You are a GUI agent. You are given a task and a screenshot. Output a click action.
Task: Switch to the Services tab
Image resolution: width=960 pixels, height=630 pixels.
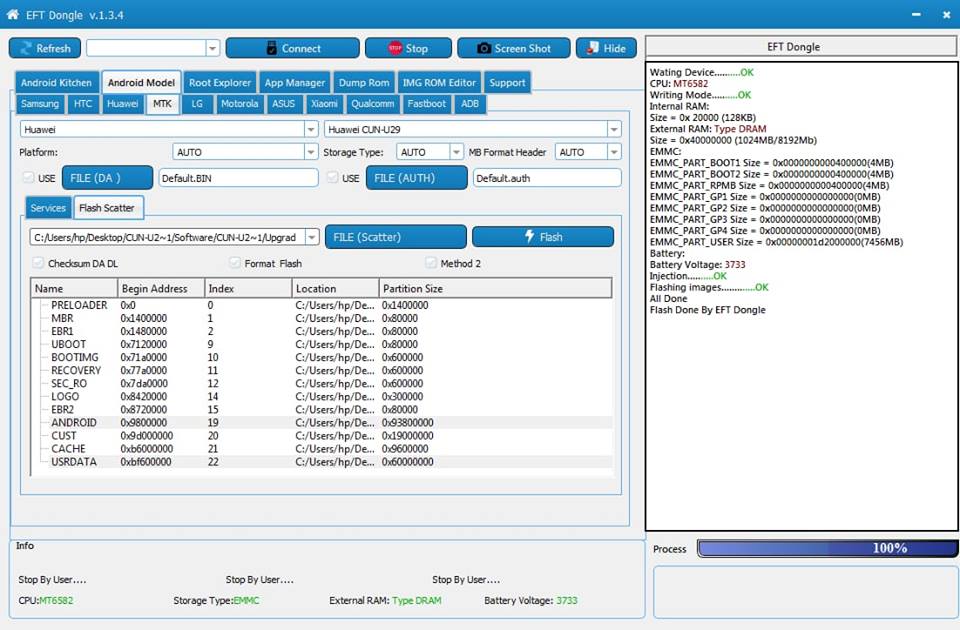tap(48, 208)
